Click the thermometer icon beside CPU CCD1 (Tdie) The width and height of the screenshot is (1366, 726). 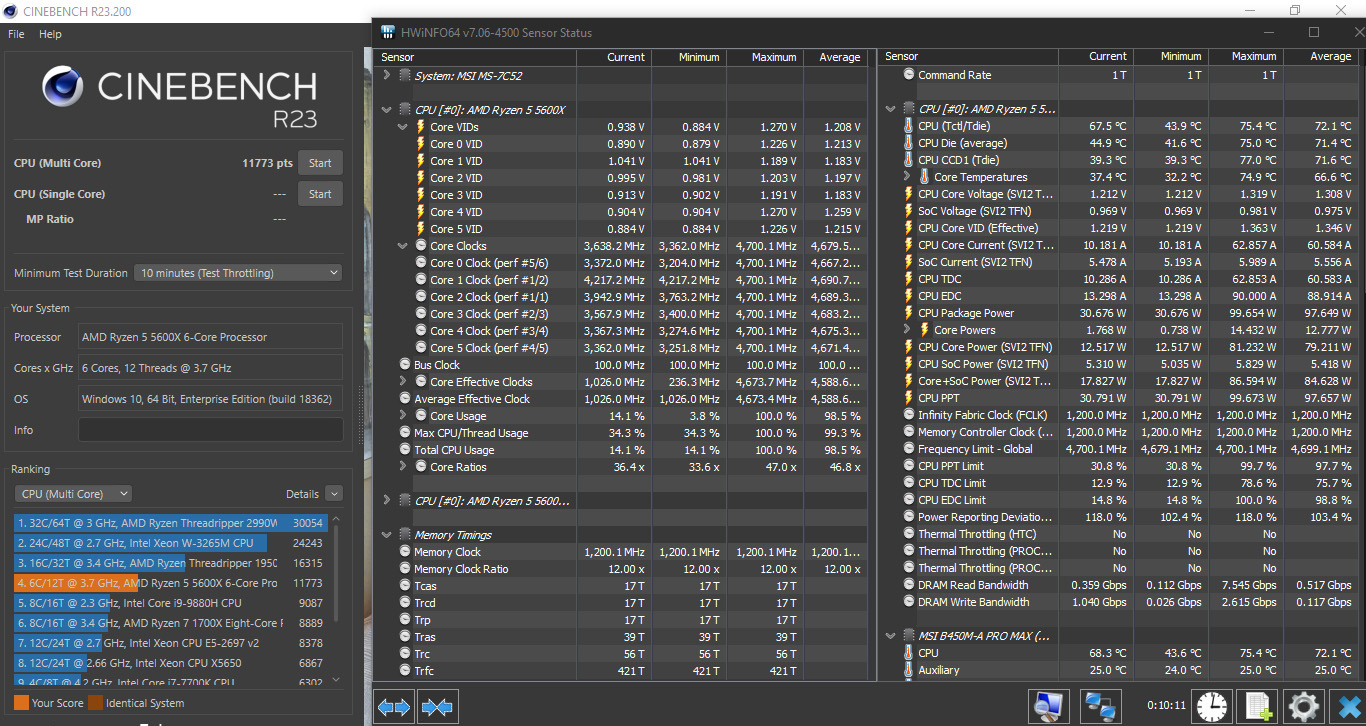click(x=908, y=160)
